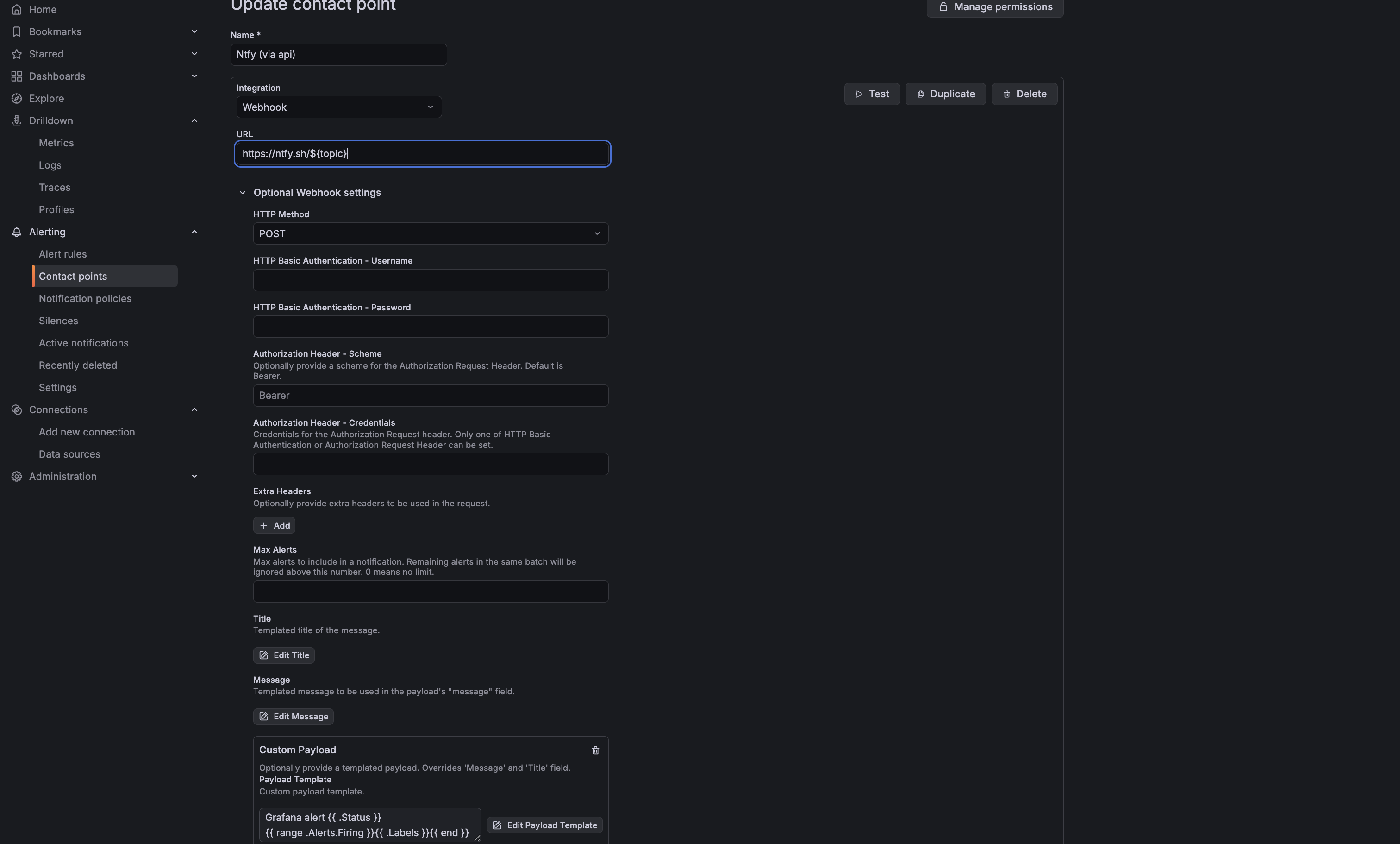The width and height of the screenshot is (1400, 844).
Task: Click the Alerting bell icon
Action: tap(17, 232)
